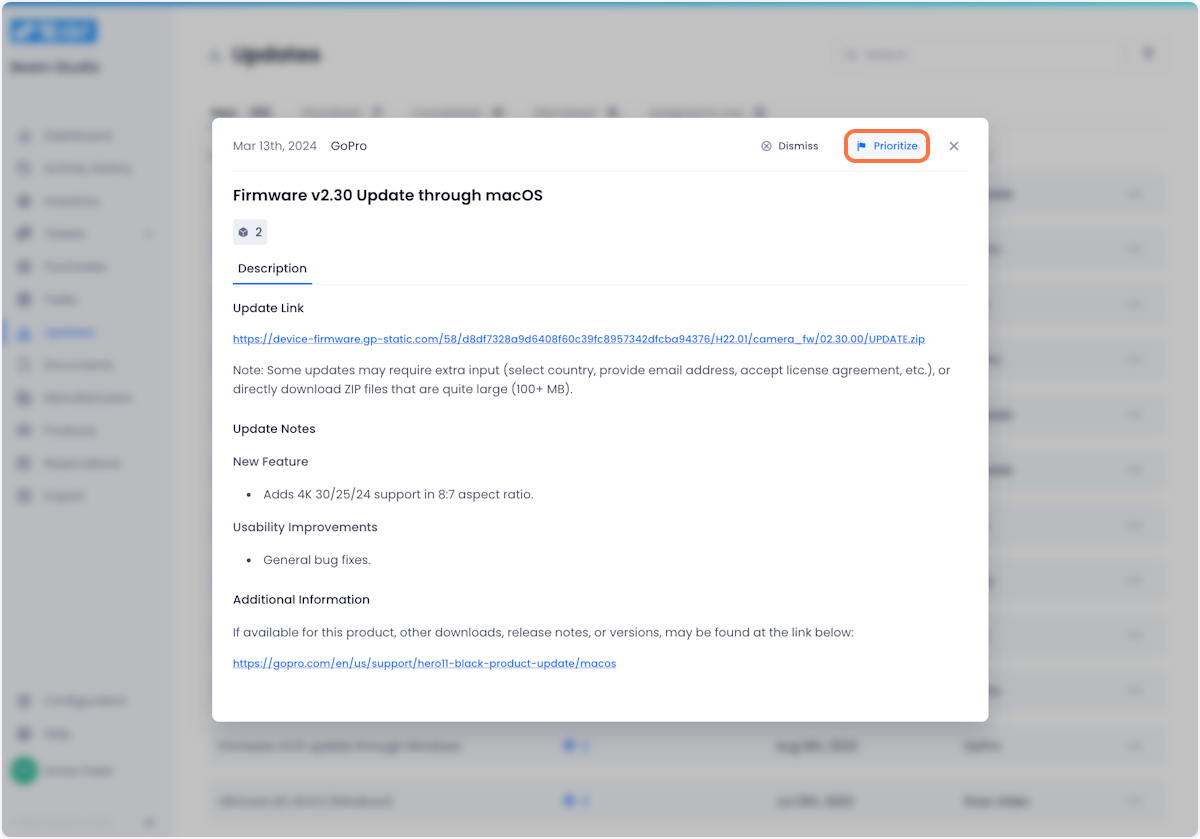Click the 'Update Notes' heading

pos(274,429)
